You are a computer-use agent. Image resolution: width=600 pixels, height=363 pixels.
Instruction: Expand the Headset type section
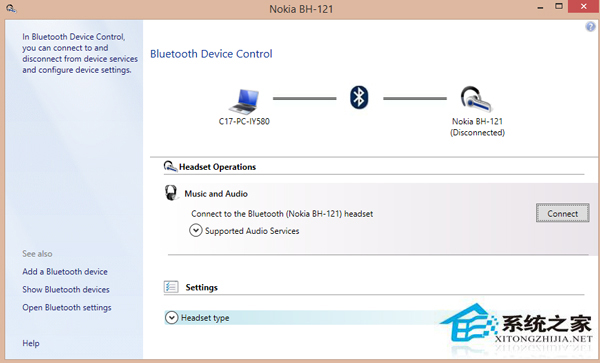pyautogui.click(x=171, y=317)
